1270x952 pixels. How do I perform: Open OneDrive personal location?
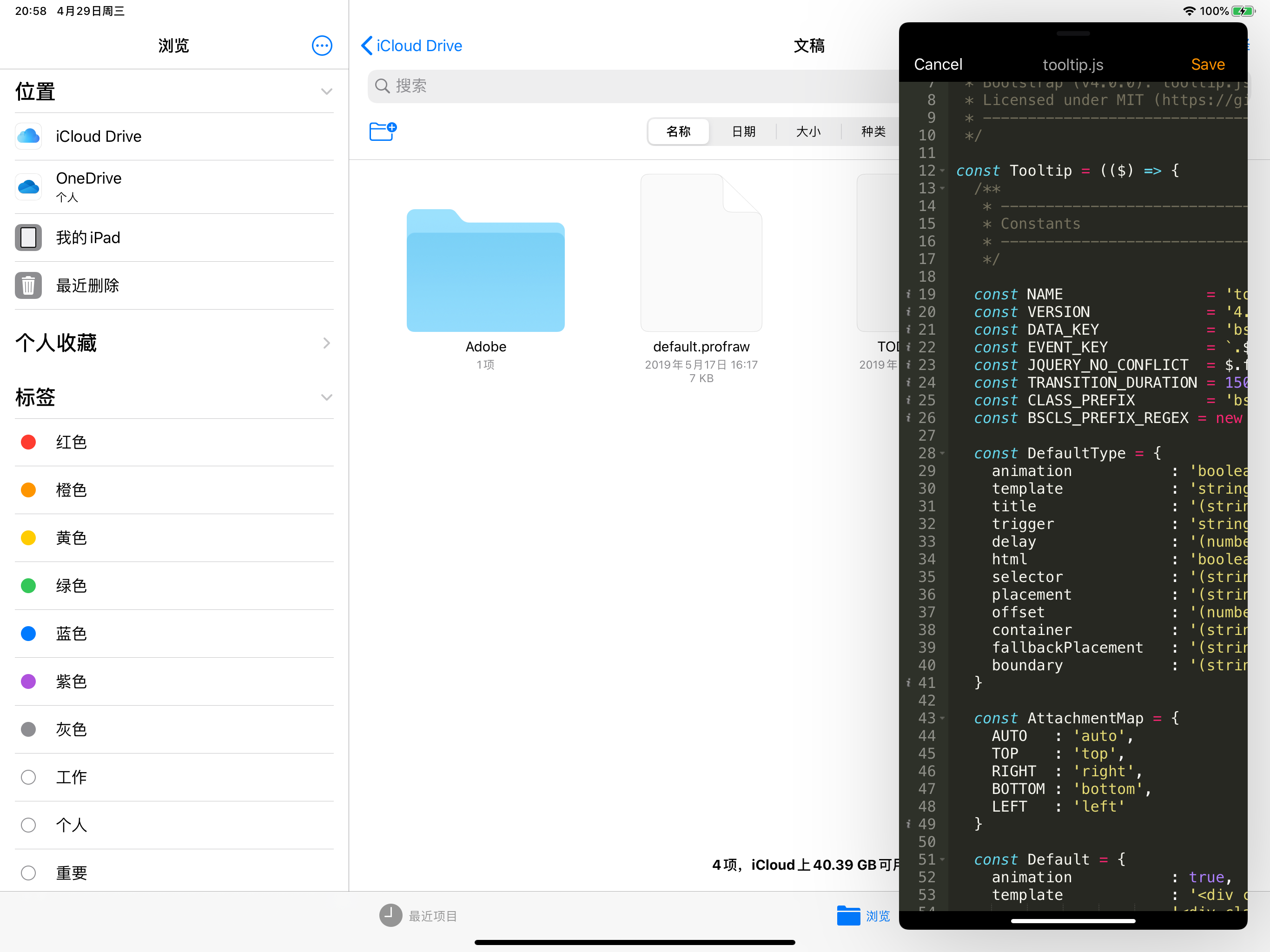[88, 186]
